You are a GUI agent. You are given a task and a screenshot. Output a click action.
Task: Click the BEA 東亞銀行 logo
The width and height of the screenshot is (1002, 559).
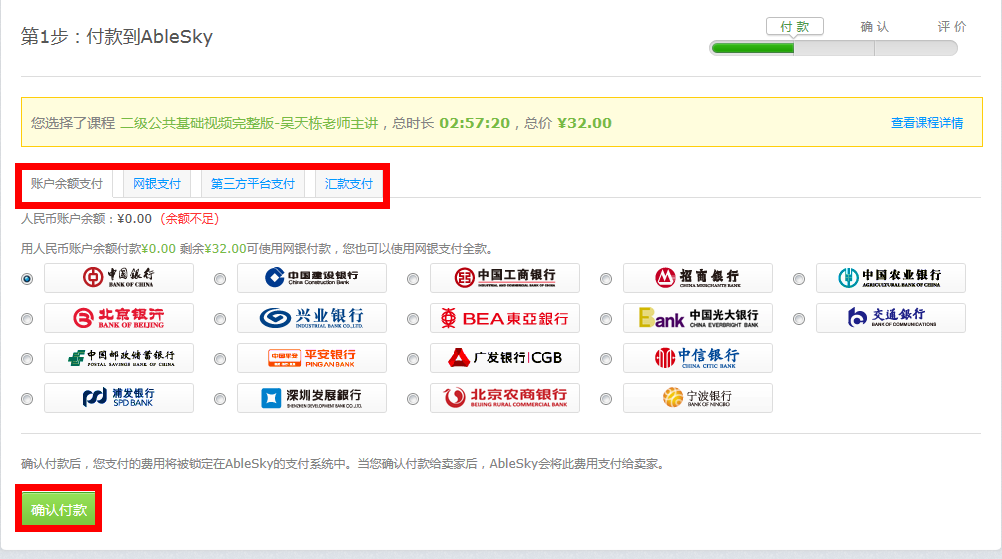505,318
